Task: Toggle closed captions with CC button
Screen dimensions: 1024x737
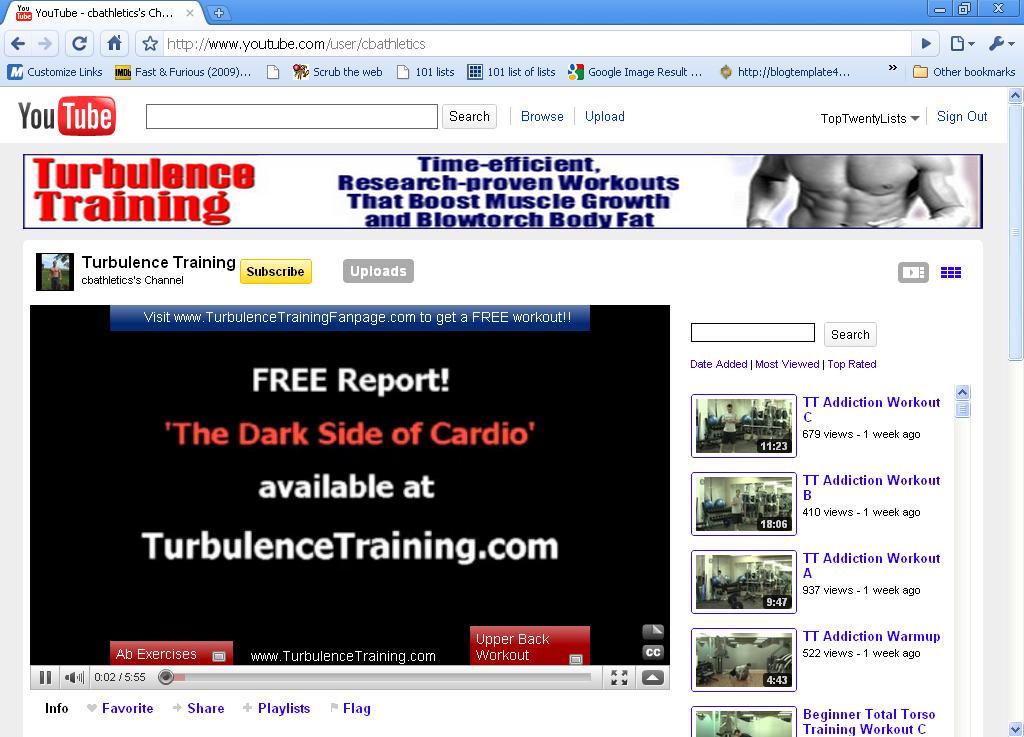Action: pos(653,652)
